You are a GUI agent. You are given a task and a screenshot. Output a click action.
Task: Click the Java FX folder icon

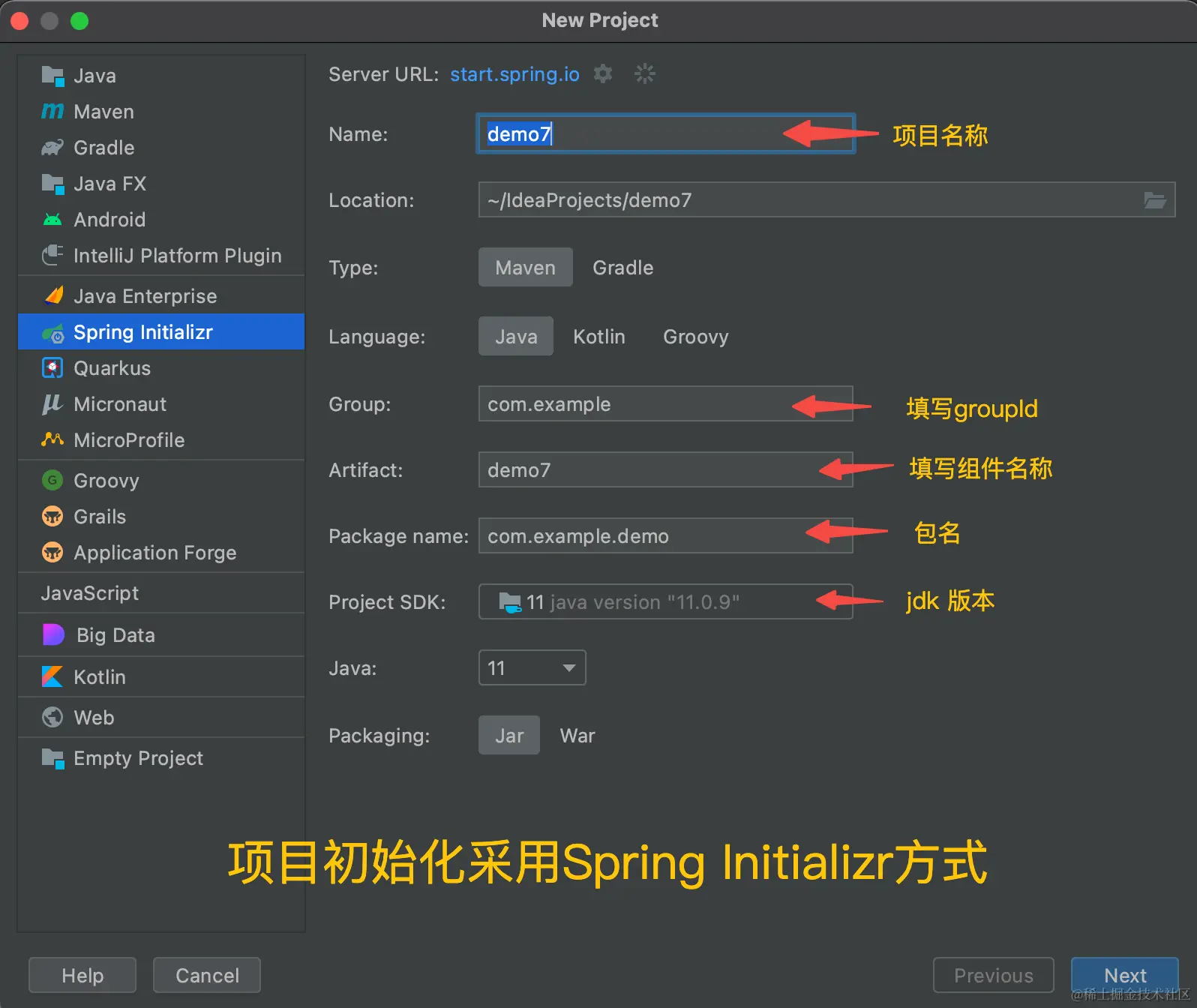click(x=52, y=184)
